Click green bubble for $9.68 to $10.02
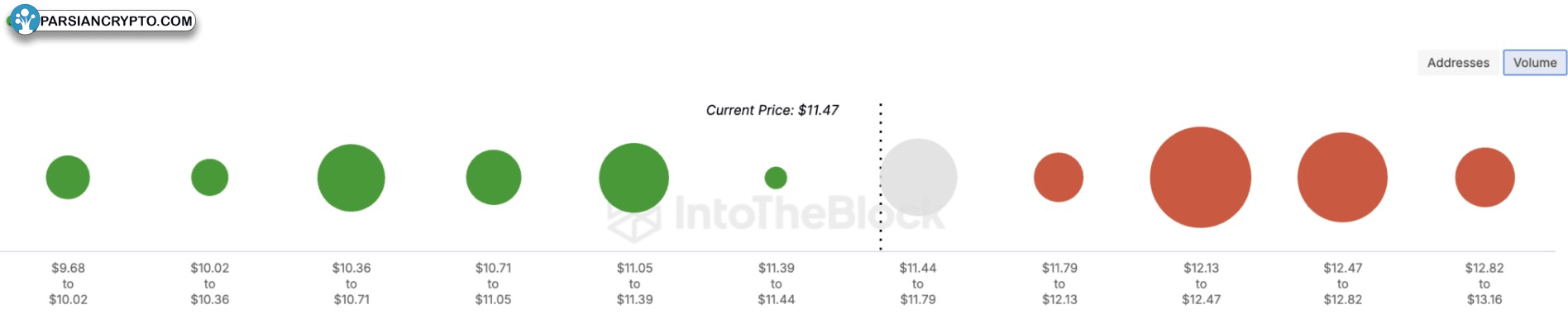 pos(68,177)
